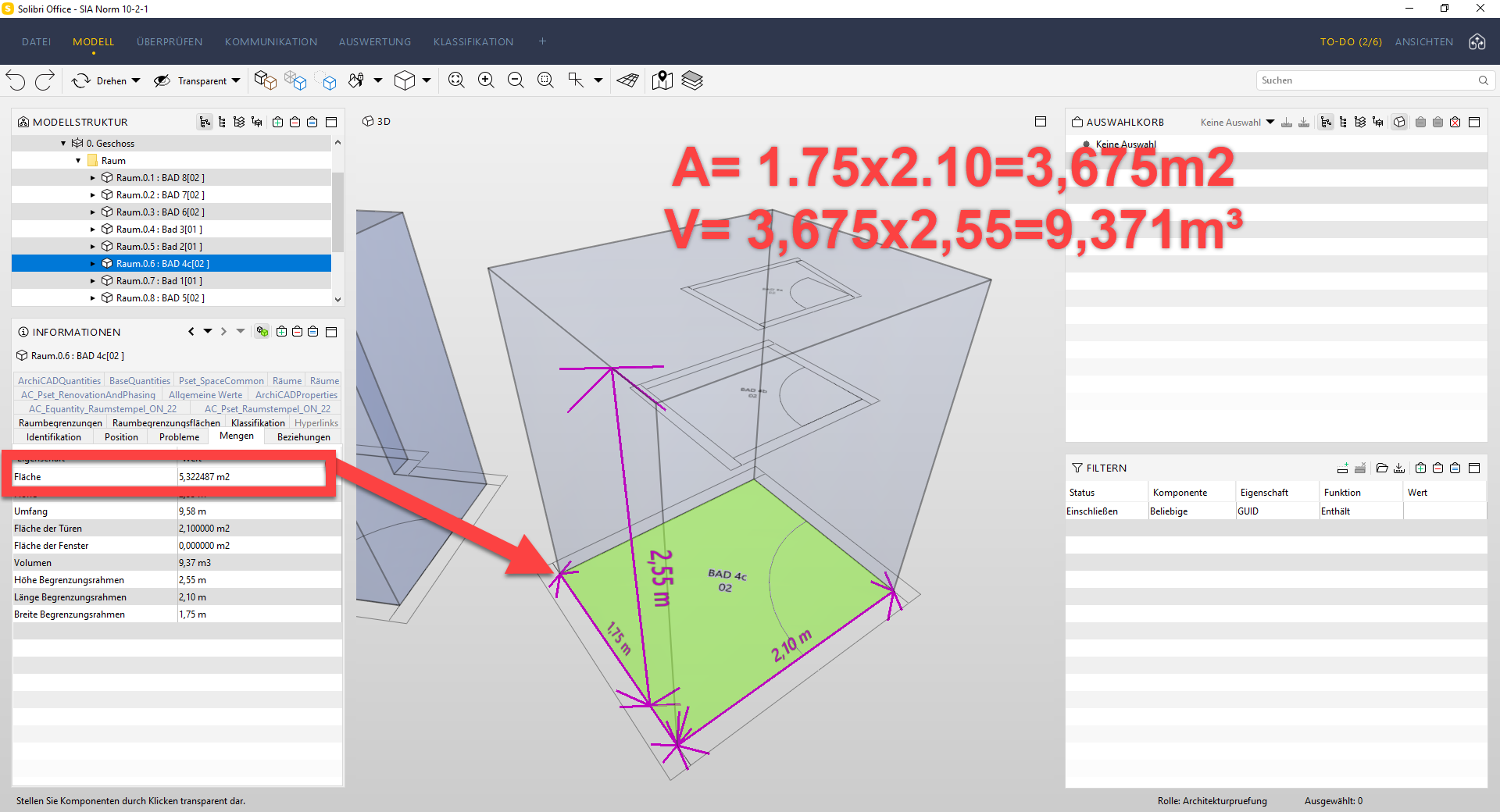Open the Drehen navigation mode dropdown
Screen dimensions: 1500x812
coord(136,80)
